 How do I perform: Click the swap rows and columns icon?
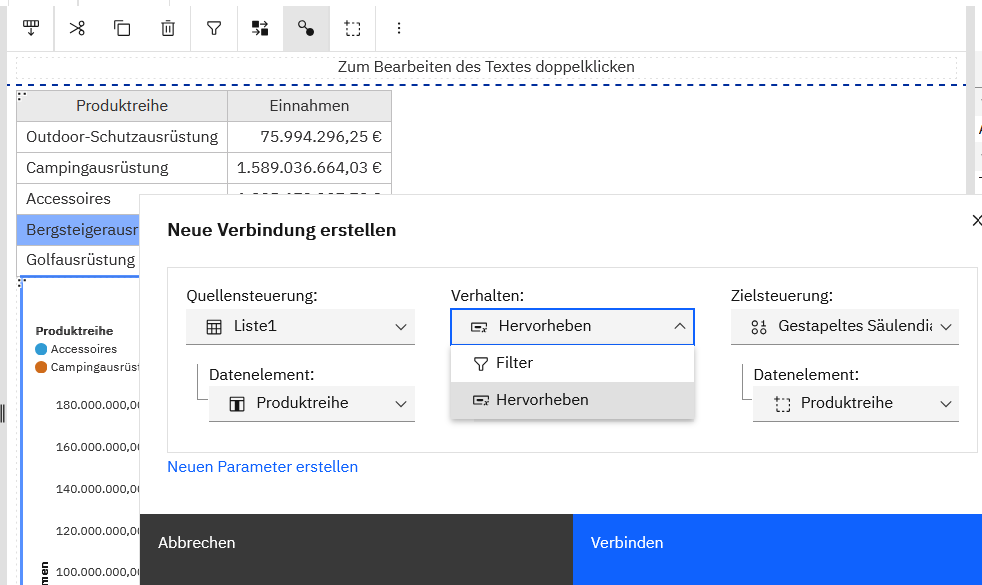pyautogui.click(x=260, y=28)
